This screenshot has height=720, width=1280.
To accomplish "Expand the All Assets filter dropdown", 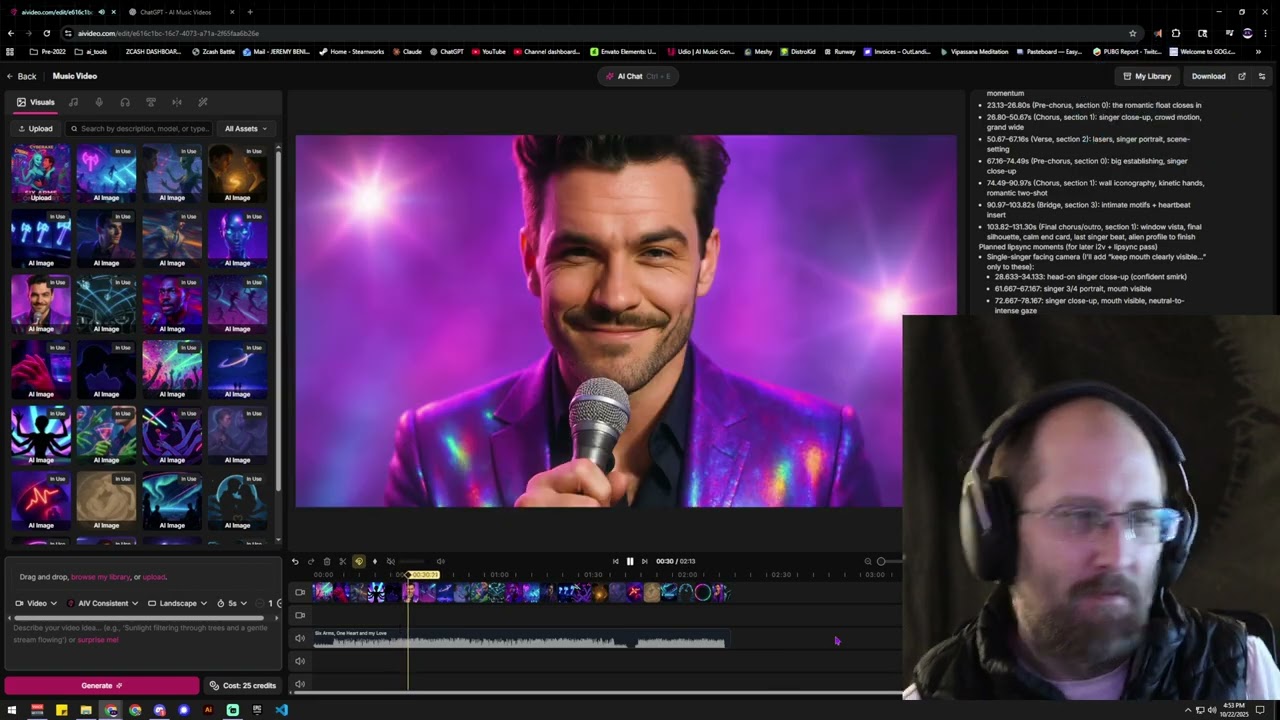I will [x=245, y=129].
